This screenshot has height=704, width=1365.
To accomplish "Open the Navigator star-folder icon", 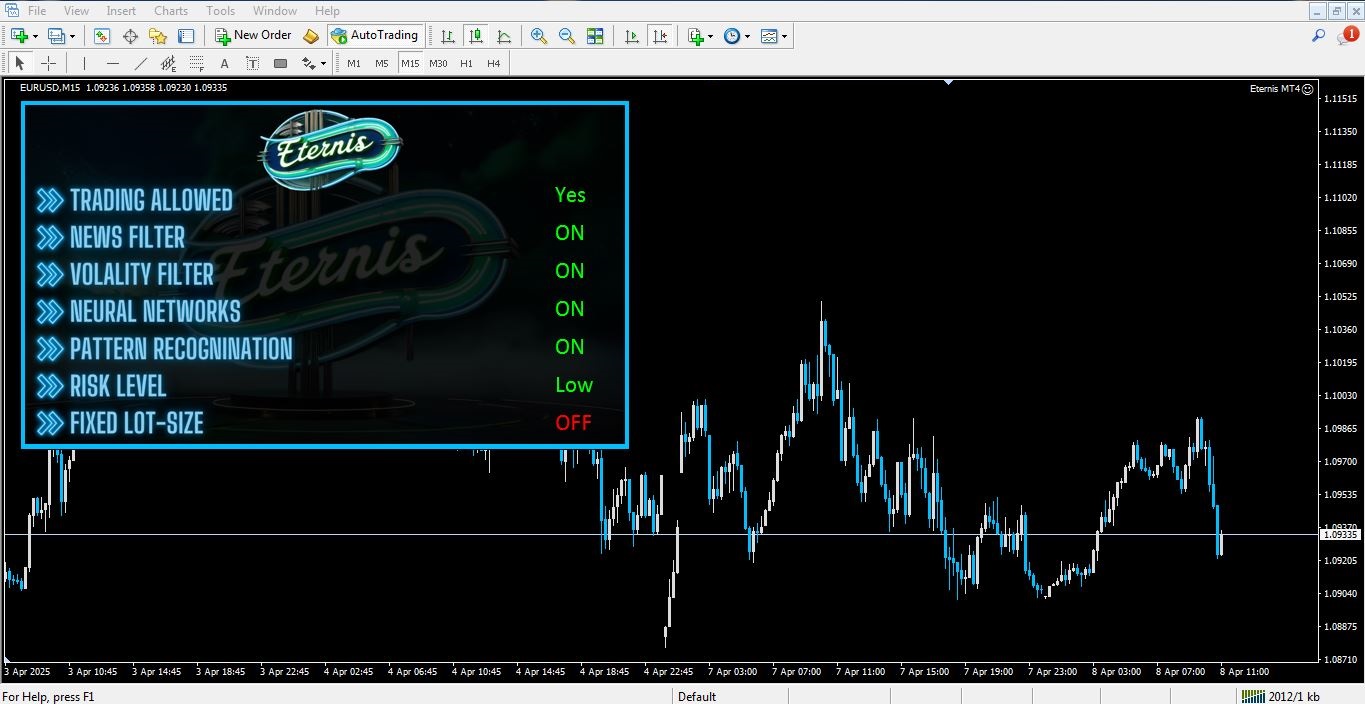I will (158, 36).
